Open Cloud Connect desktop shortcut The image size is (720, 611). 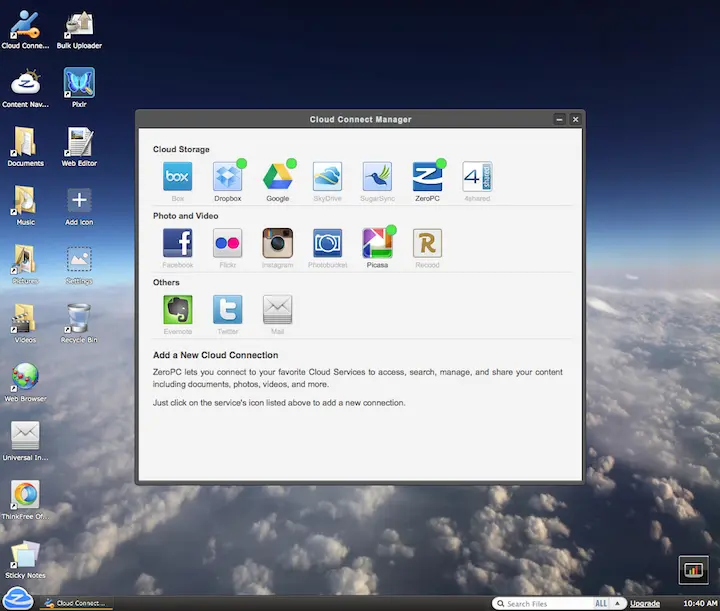[25, 29]
